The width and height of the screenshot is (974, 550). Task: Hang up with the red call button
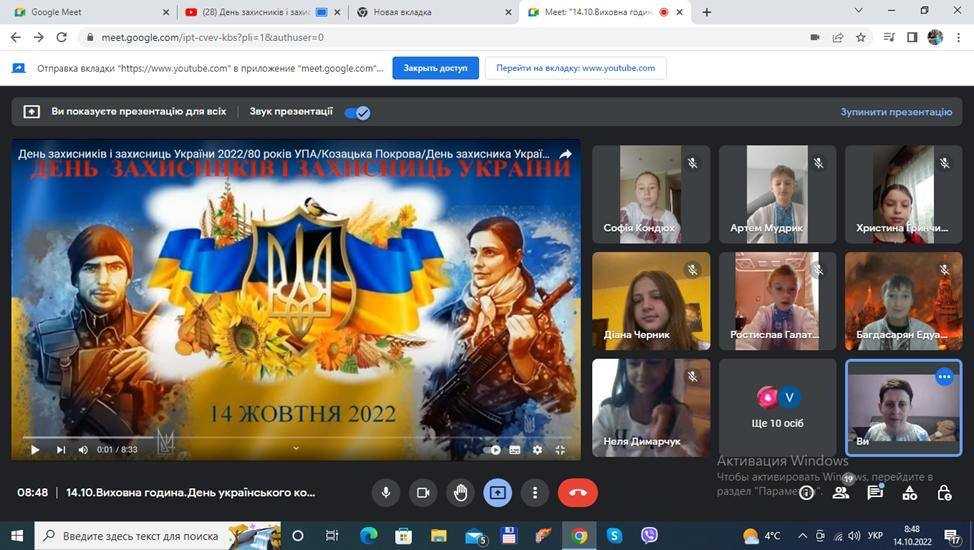pos(577,492)
